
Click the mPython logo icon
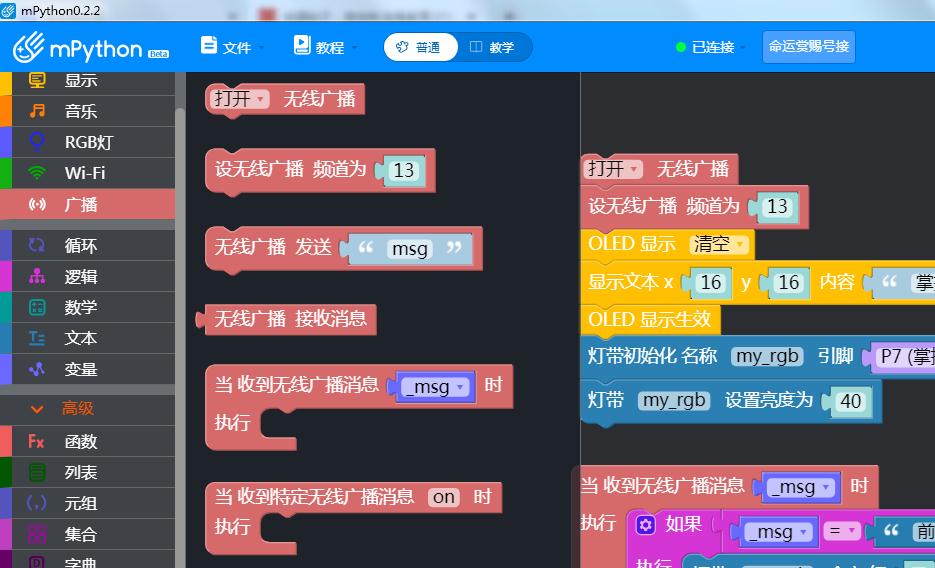pos(29,47)
